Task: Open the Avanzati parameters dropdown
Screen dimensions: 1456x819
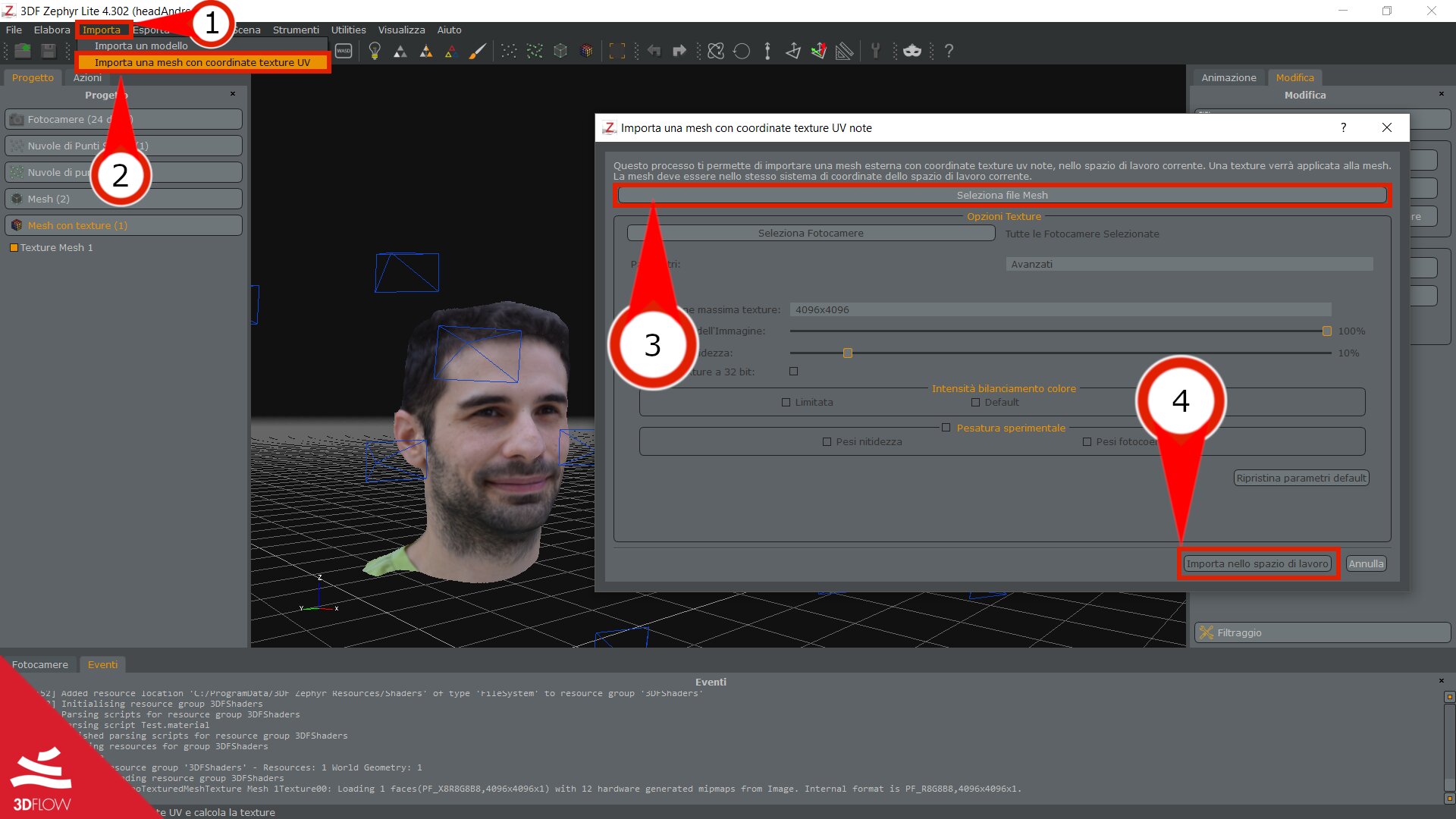Action: pos(1189,264)
